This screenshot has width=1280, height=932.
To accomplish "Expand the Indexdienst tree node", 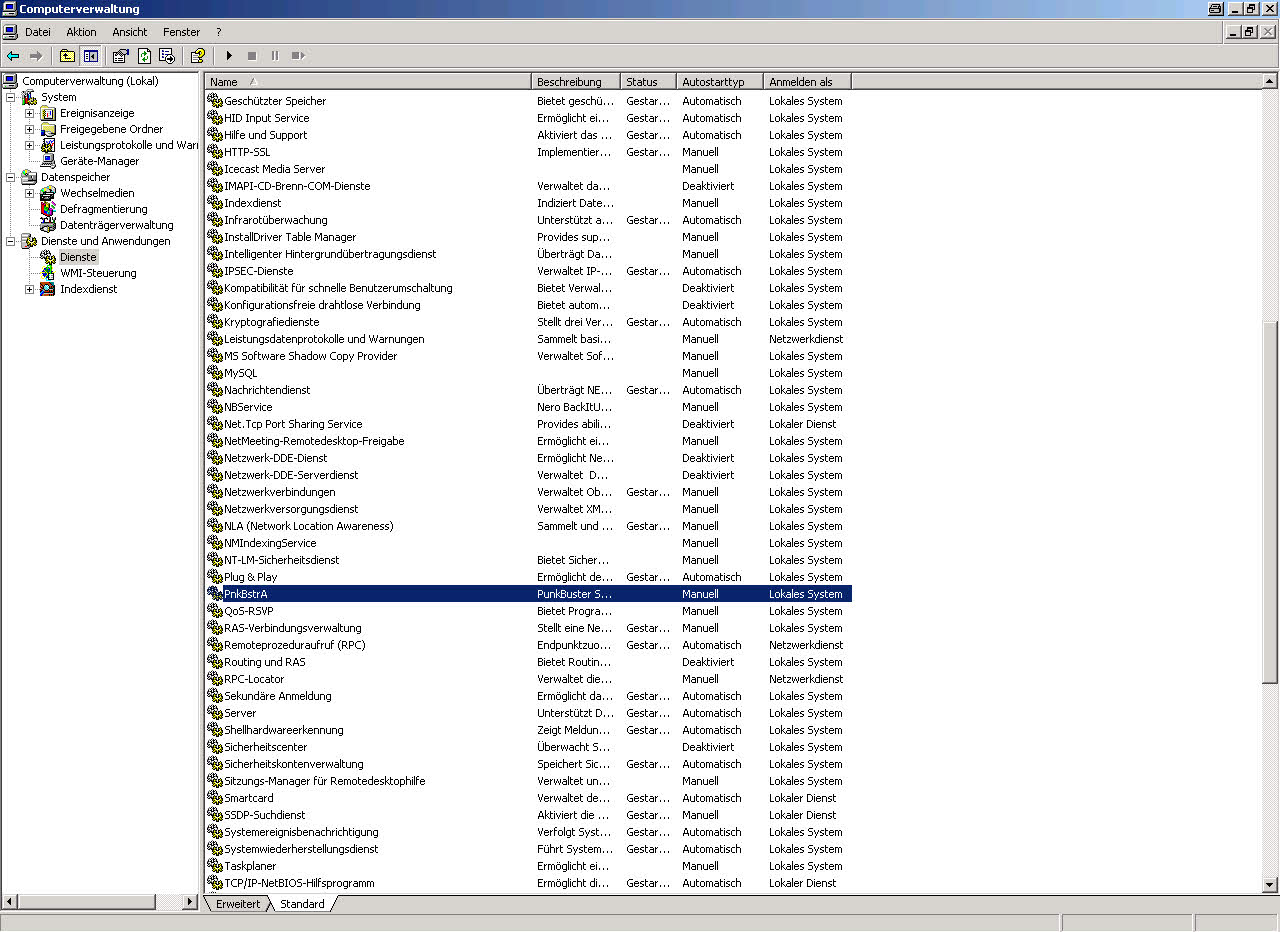I will pyautogui.click(x=30, y=289).
